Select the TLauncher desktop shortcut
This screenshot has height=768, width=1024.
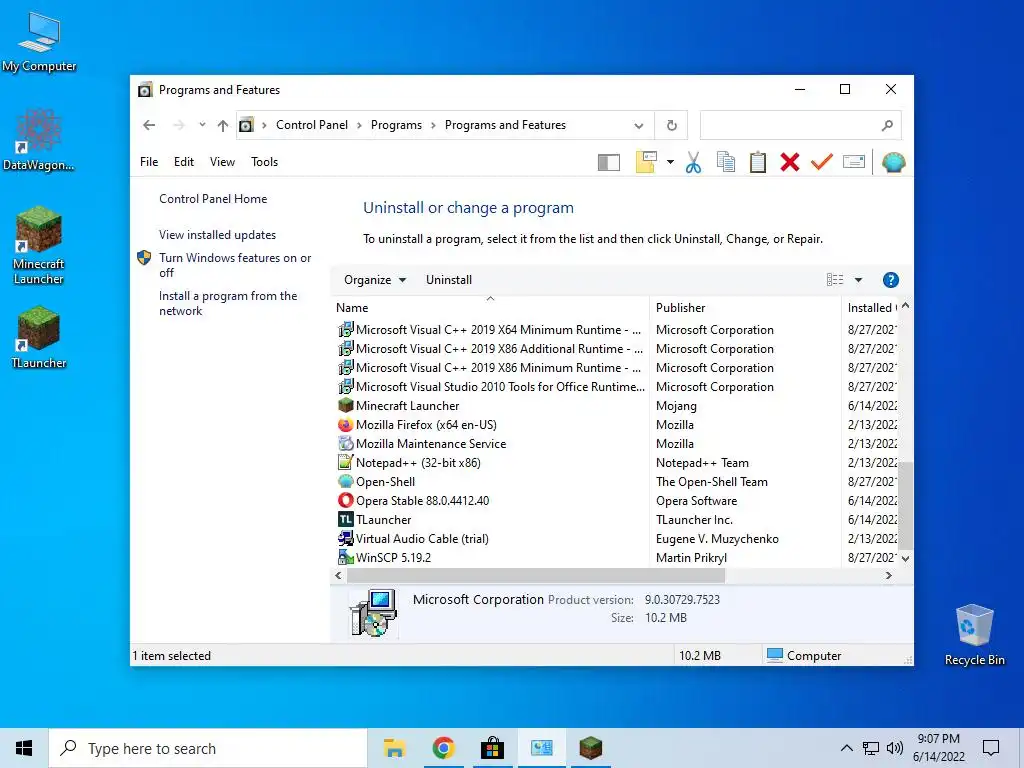39,338
